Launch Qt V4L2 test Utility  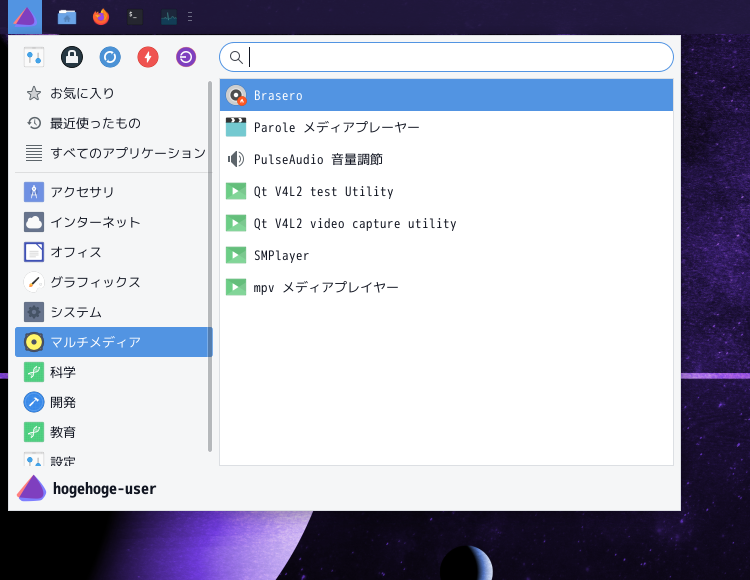click(446, 191)
